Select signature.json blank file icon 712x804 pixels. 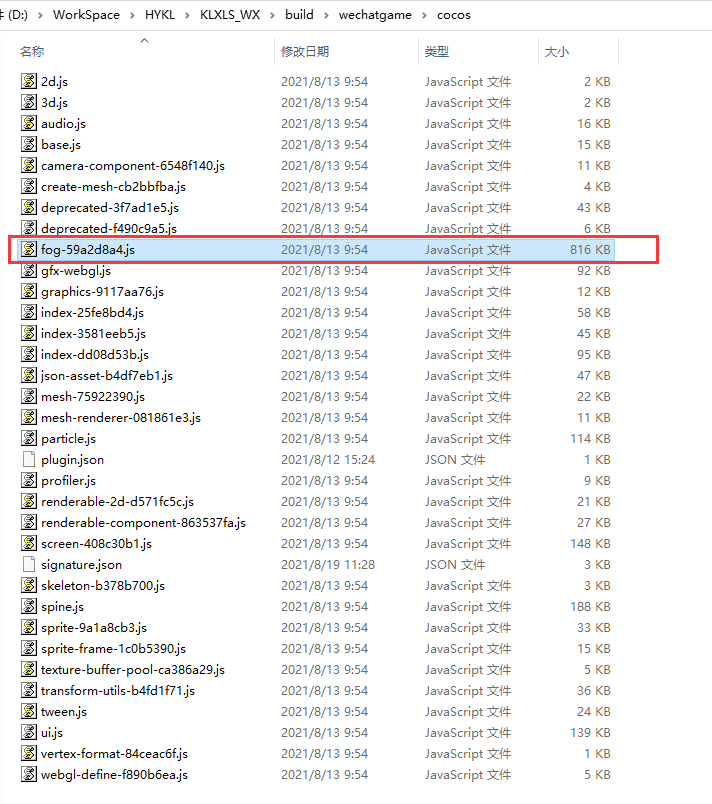click(29, 565)
